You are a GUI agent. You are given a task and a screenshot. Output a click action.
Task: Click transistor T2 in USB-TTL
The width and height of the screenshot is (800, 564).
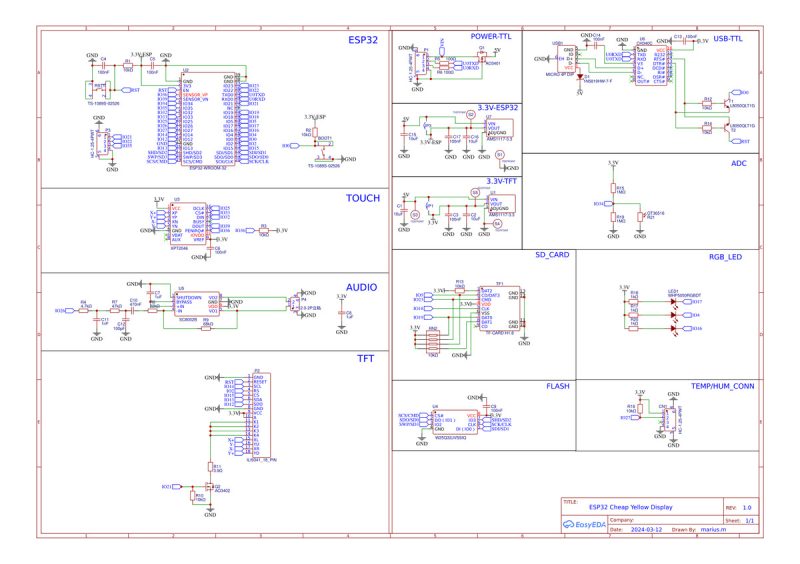(x=727, y=129)
